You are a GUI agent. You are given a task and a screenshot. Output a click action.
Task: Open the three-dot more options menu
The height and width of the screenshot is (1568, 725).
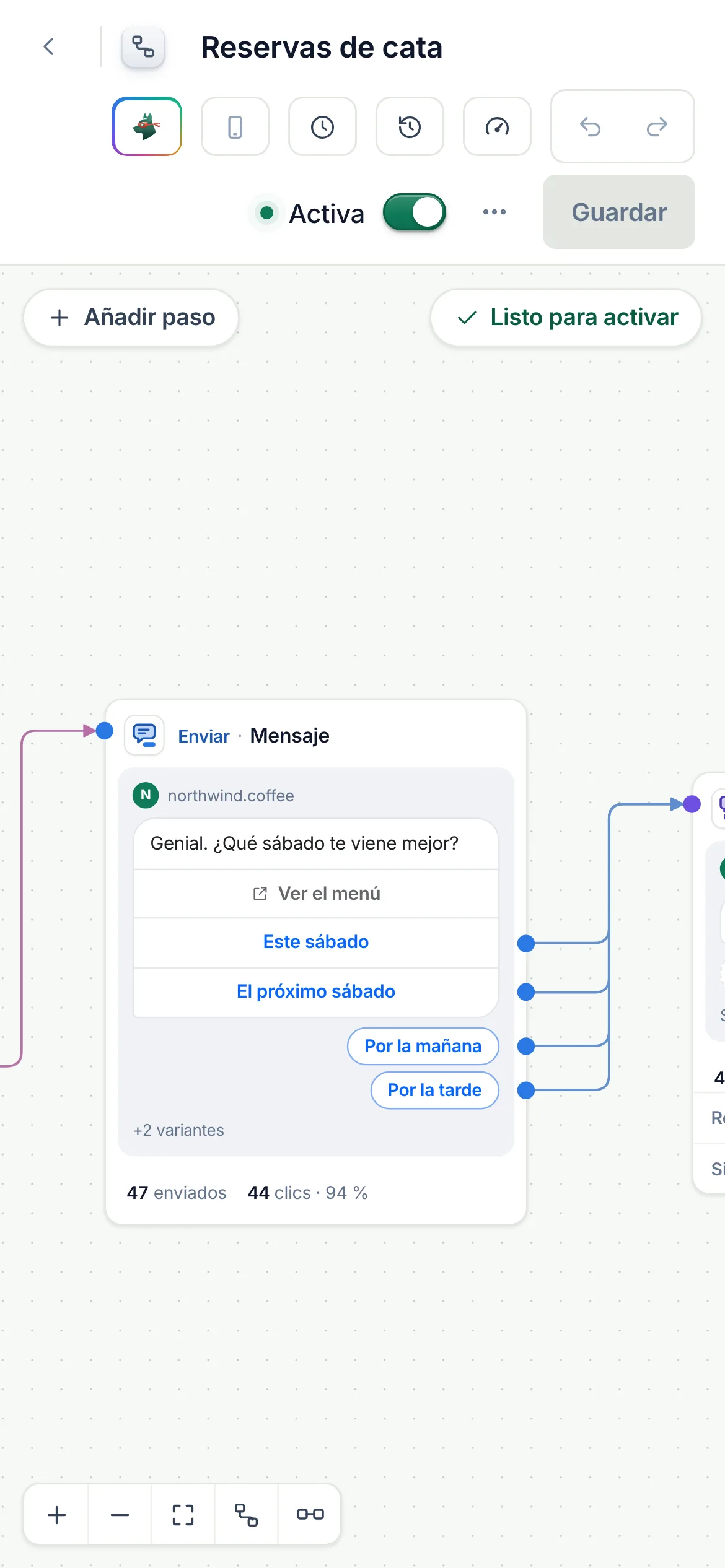click(494, 212)
